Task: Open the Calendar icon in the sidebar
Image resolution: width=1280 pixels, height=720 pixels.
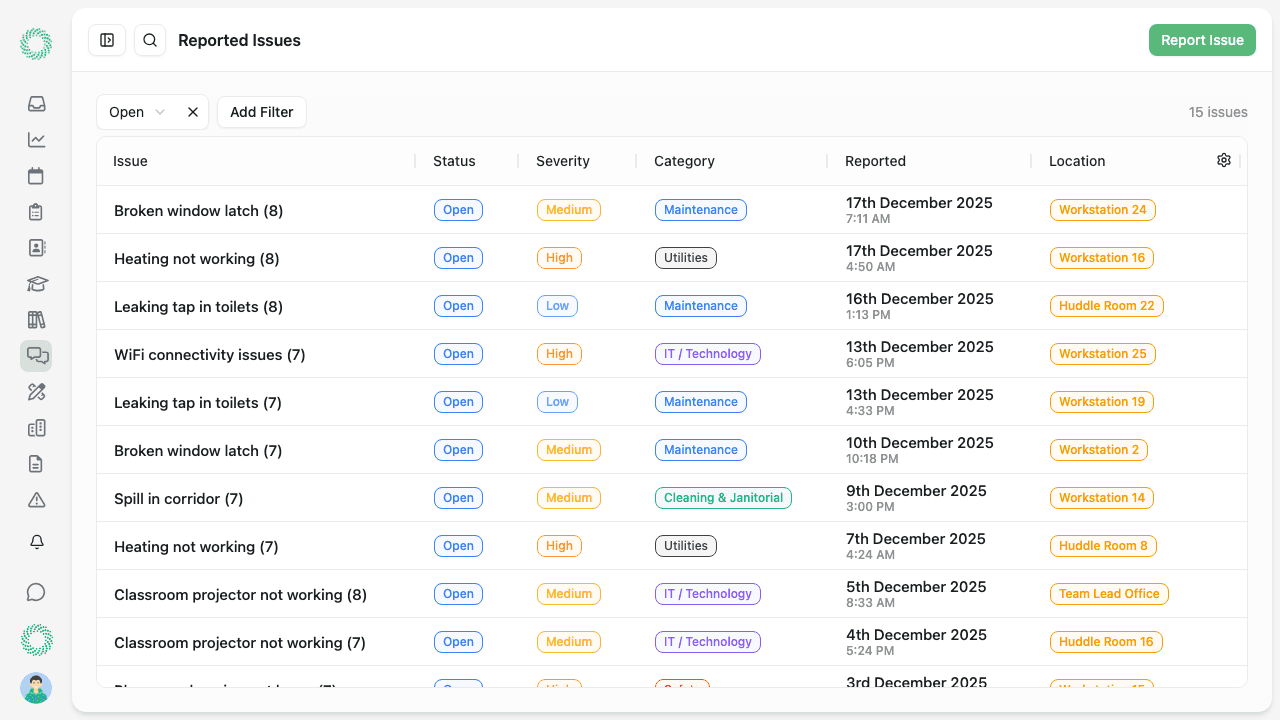Action: click(x=36, y=175)
